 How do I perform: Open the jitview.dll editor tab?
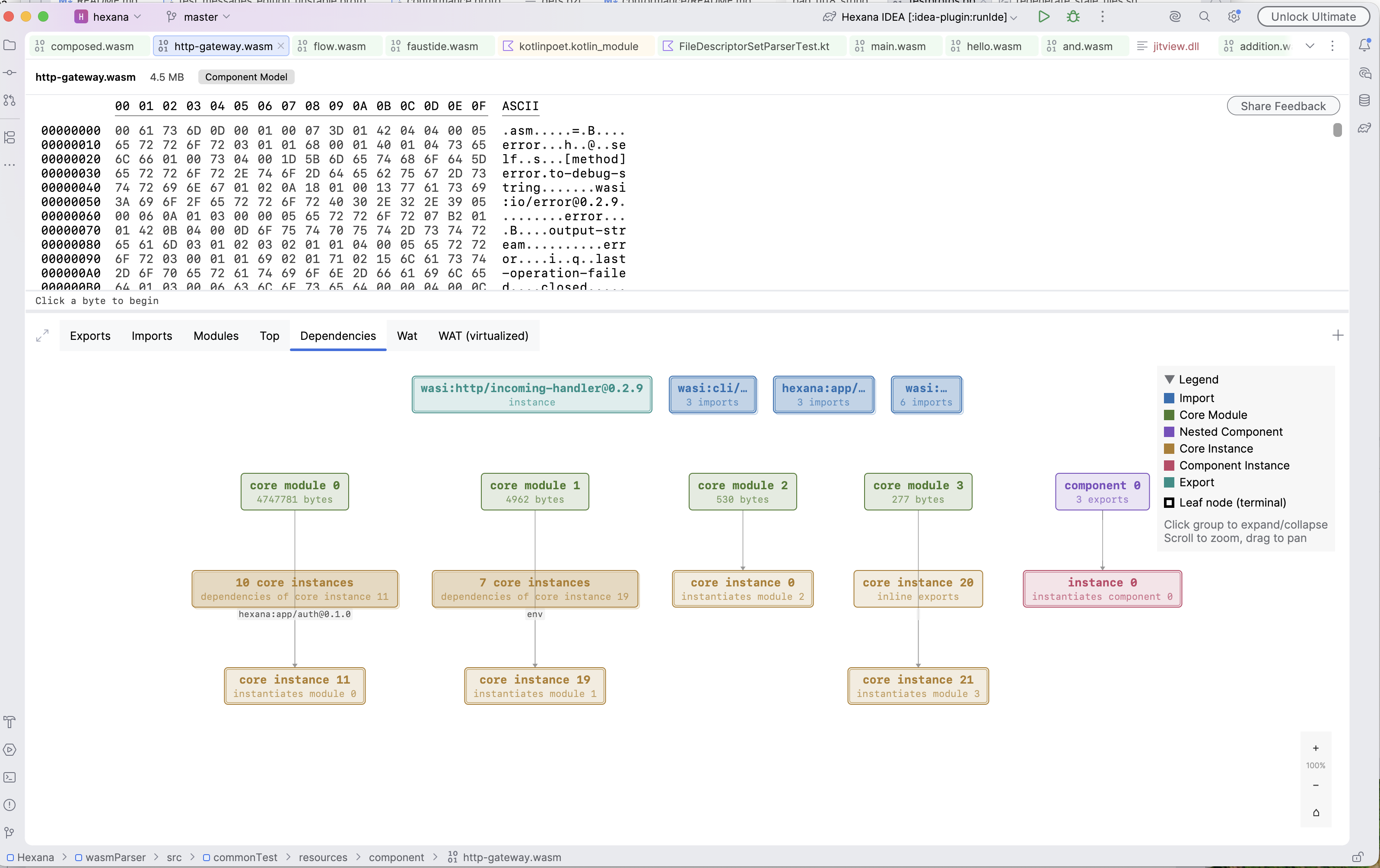click(1169, 46)
